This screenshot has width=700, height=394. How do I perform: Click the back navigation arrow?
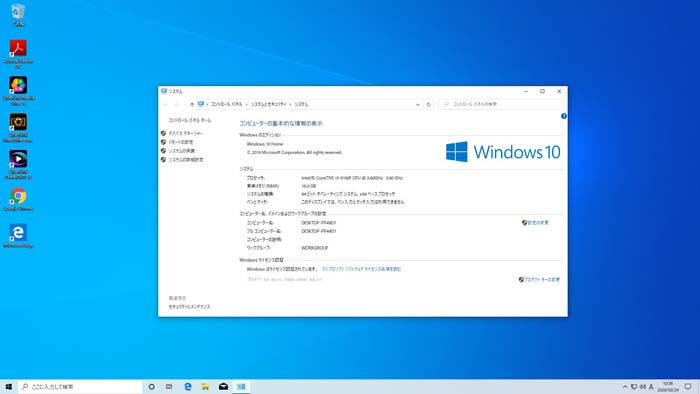click(165, 104)
